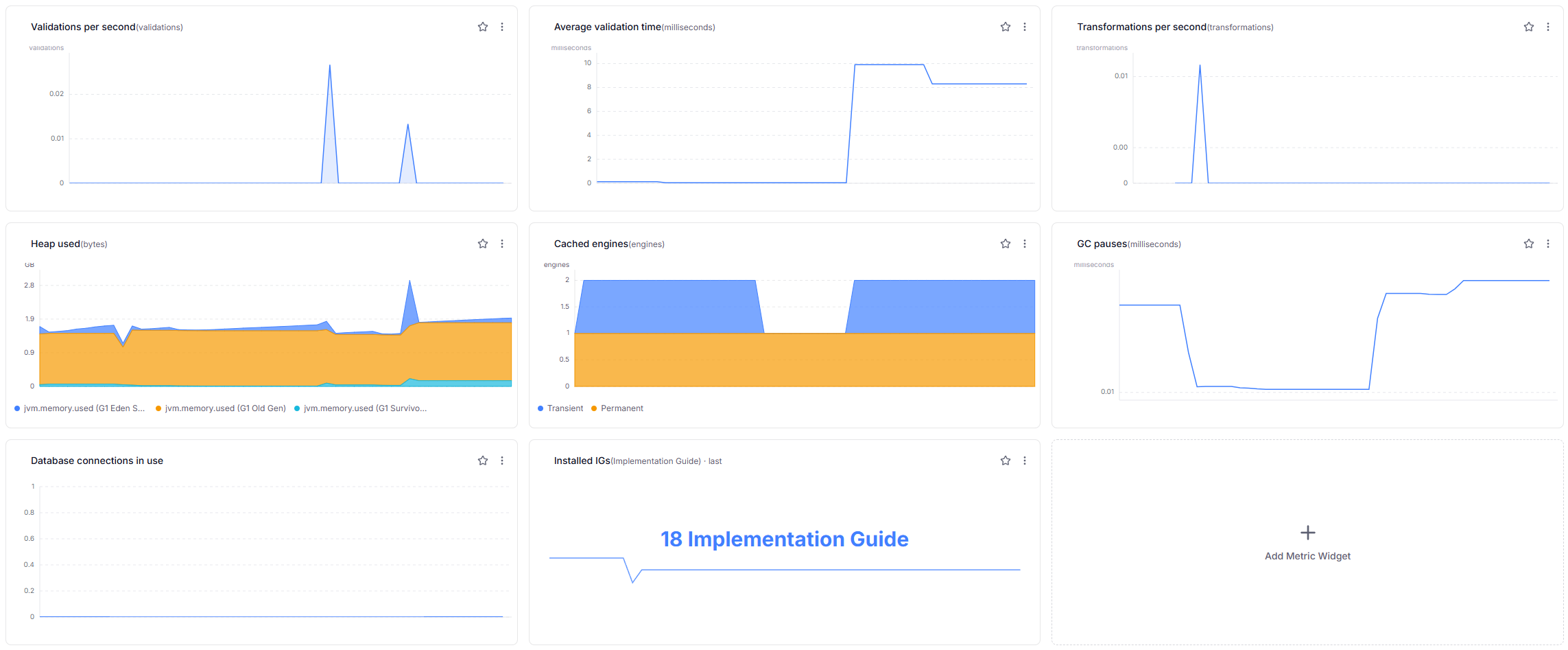The image size is (1568, 650).
Task: Mark Heap used widget as favorite
Action: [483, 244]
